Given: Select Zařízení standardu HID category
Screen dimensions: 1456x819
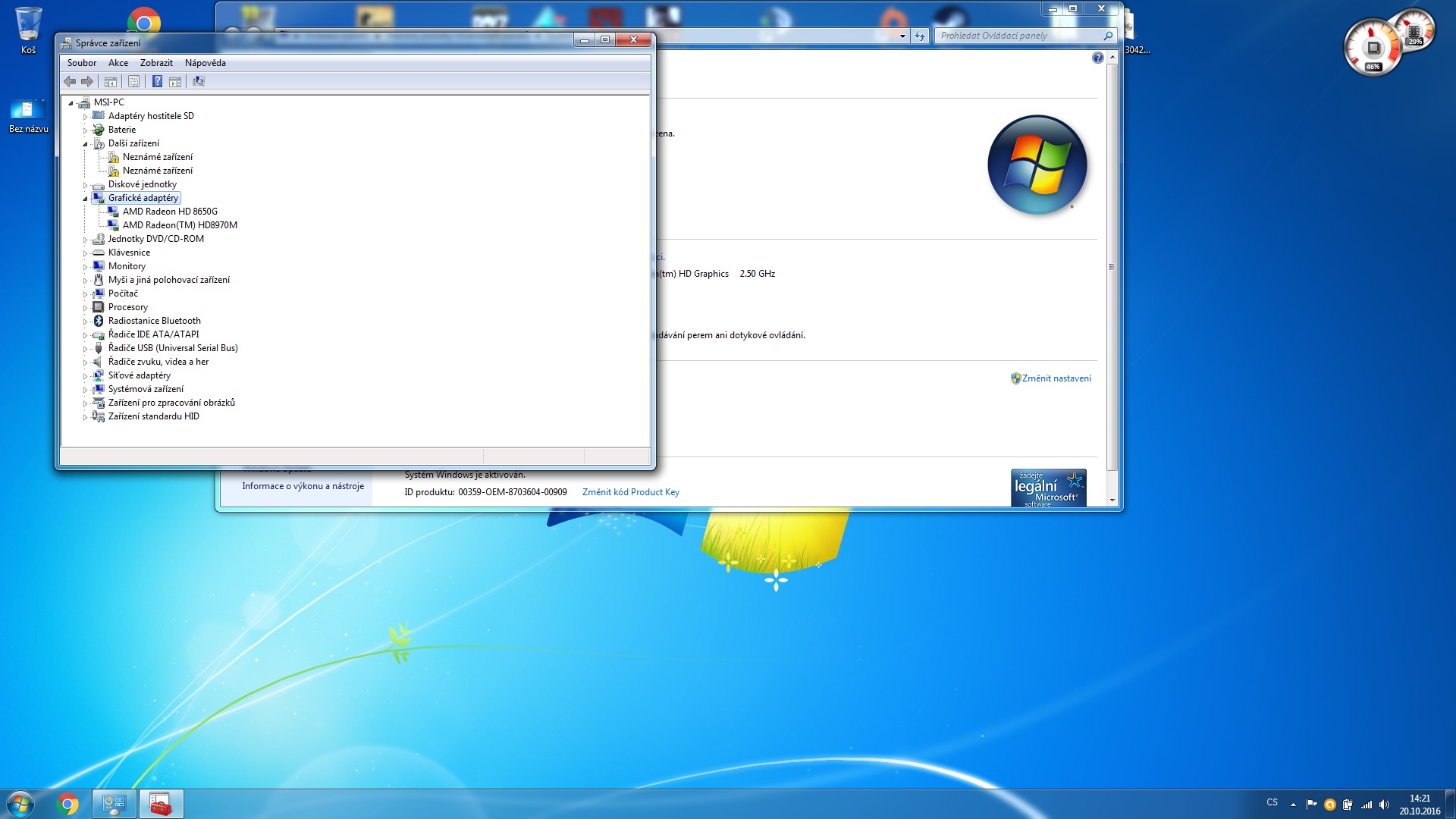Looking at the screenshot, I should (x=153, y=416).
